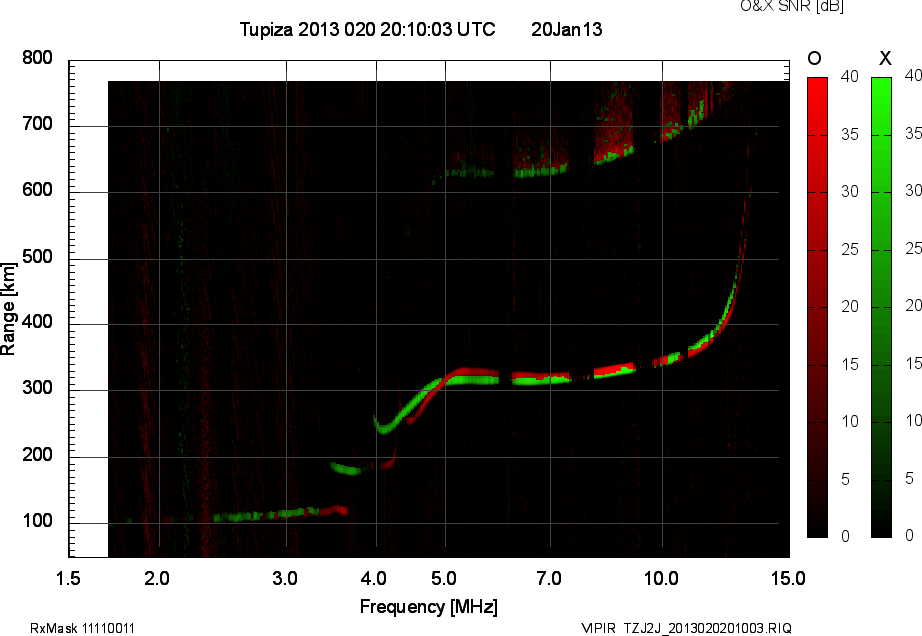Select the 'RxMask 11110011' footer text
Image resolution: width=922 pixels, height=636 pixels.
[x=82, y=628]
